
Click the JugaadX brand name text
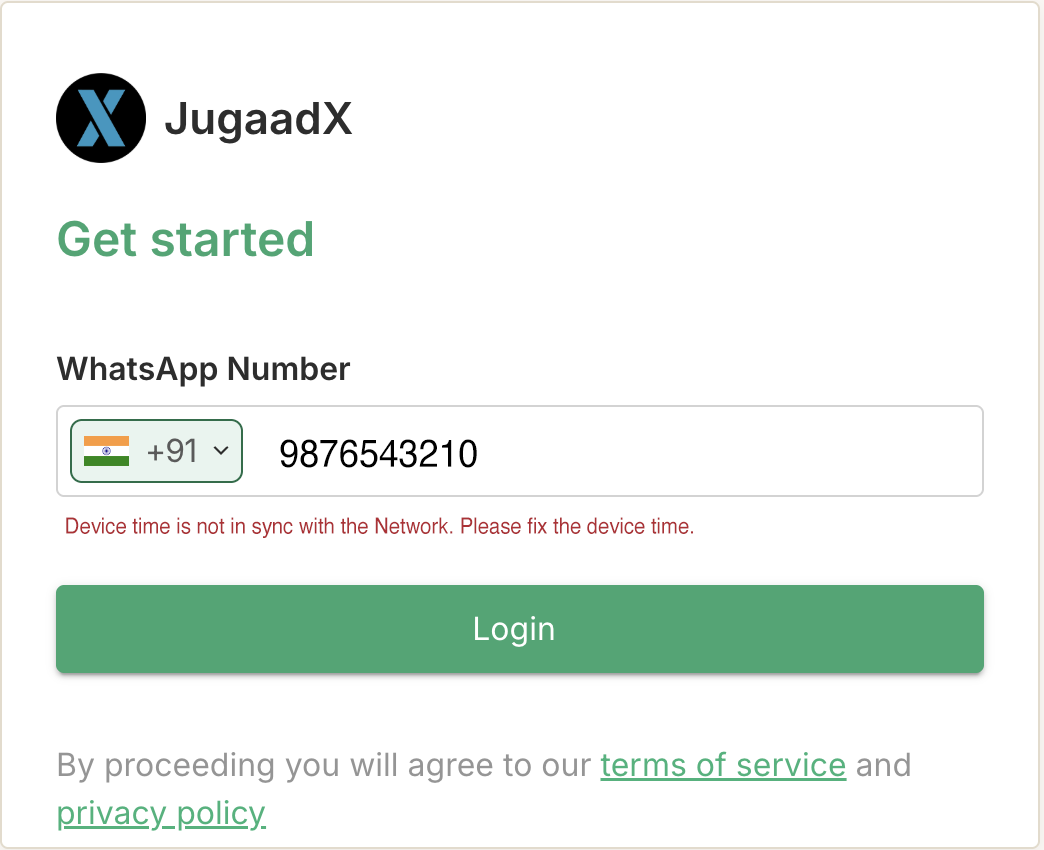(x=258, y=119)
